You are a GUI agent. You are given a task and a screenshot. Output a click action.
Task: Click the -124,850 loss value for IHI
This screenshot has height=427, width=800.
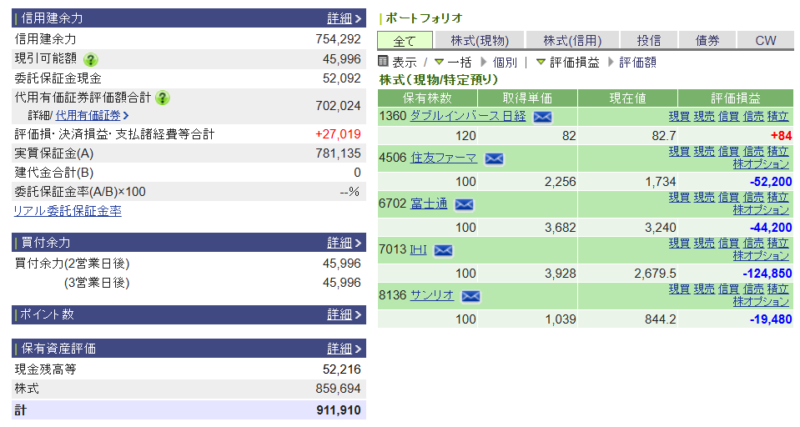click(767, 273)
